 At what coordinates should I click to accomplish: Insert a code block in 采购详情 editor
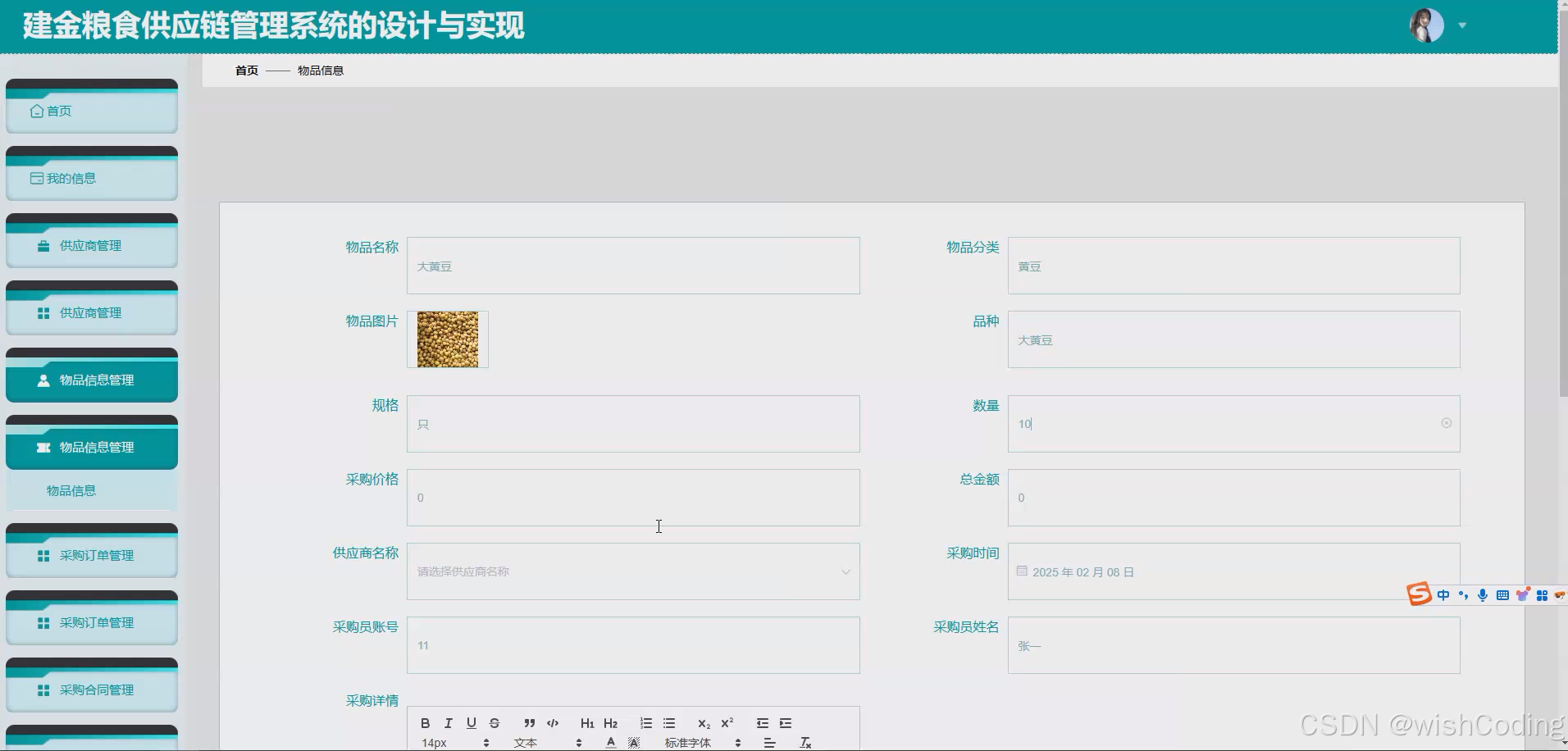click(x=552, y=722)
